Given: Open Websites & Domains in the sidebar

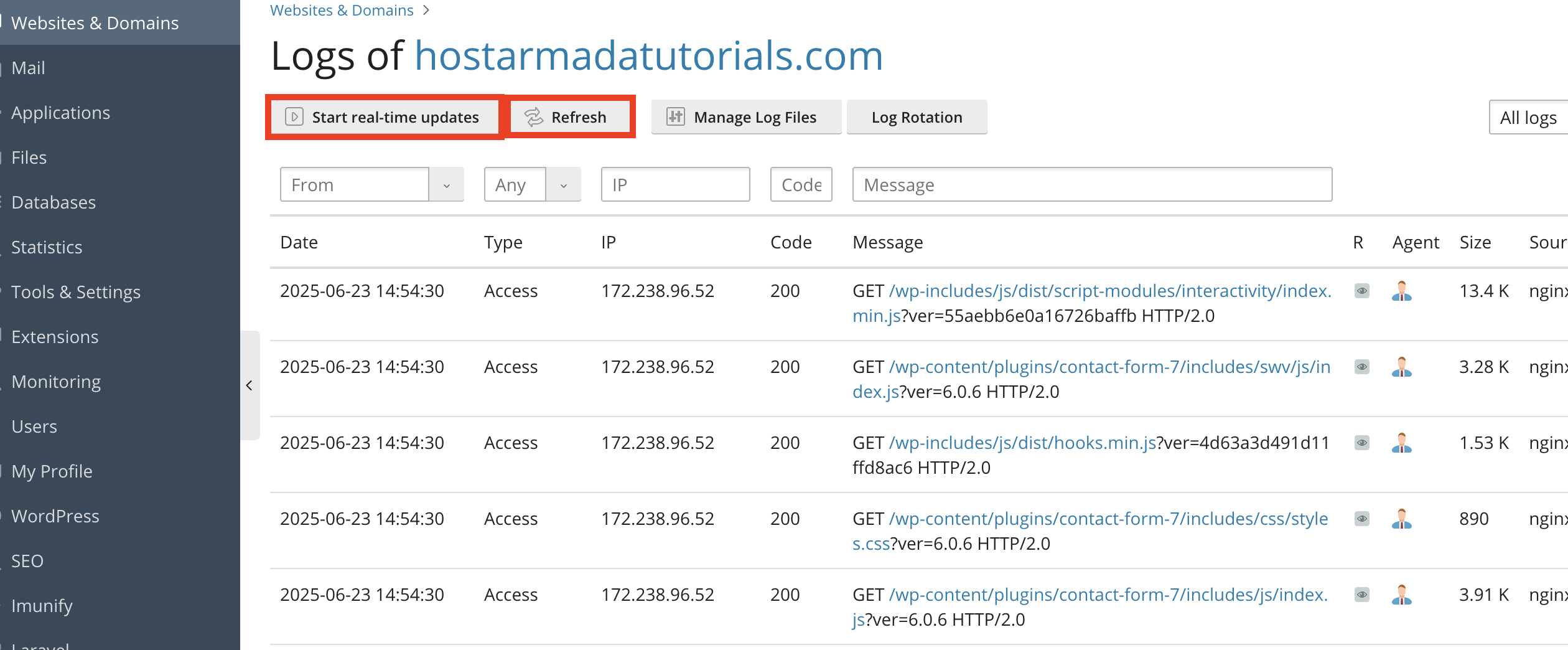Looking at the screenshot, I should point(120,22).
